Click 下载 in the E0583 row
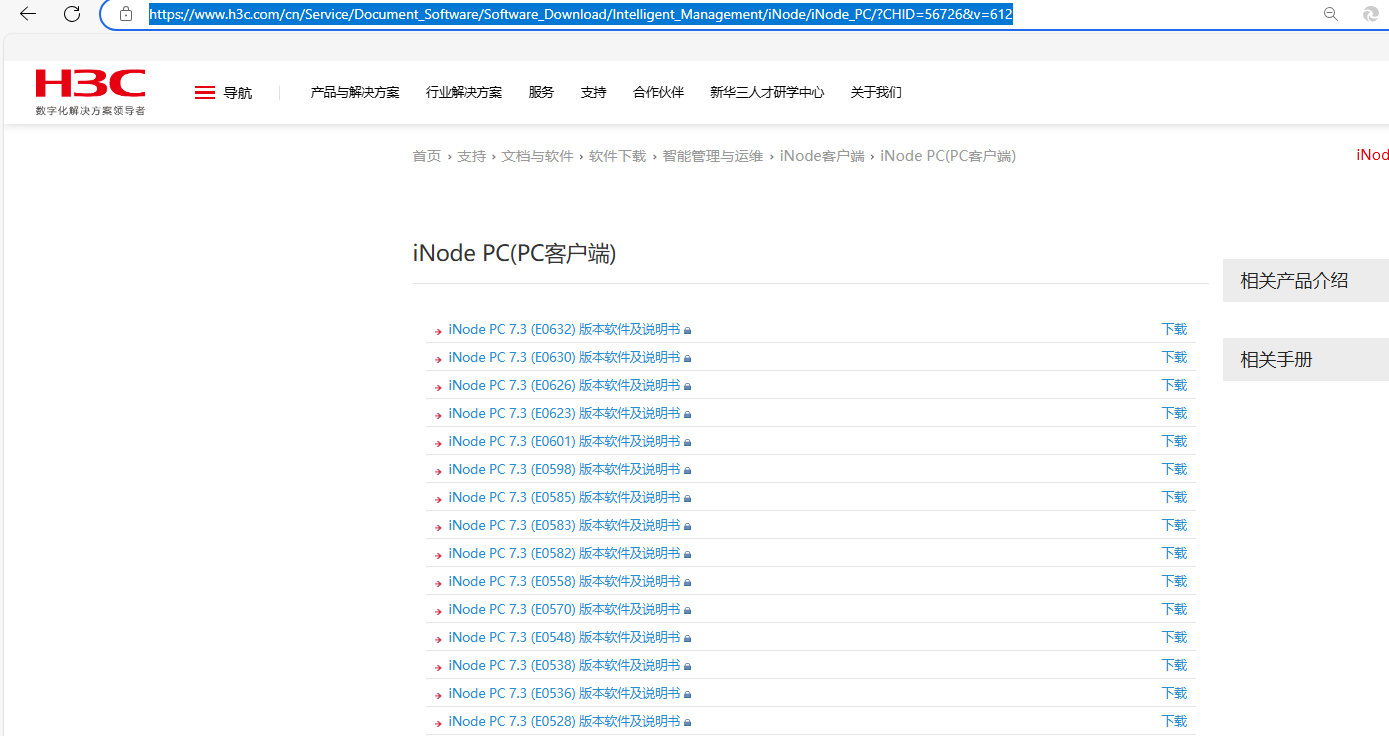This screenshot has width=1389, height=736. tap(1174, 525)
